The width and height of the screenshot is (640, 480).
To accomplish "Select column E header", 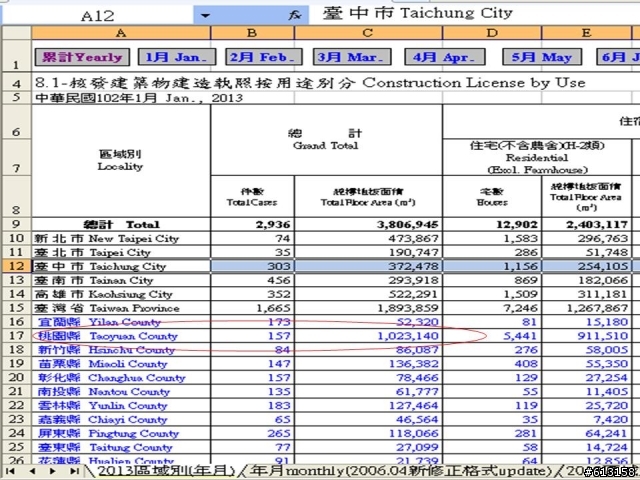I will (x=586, y=33).
